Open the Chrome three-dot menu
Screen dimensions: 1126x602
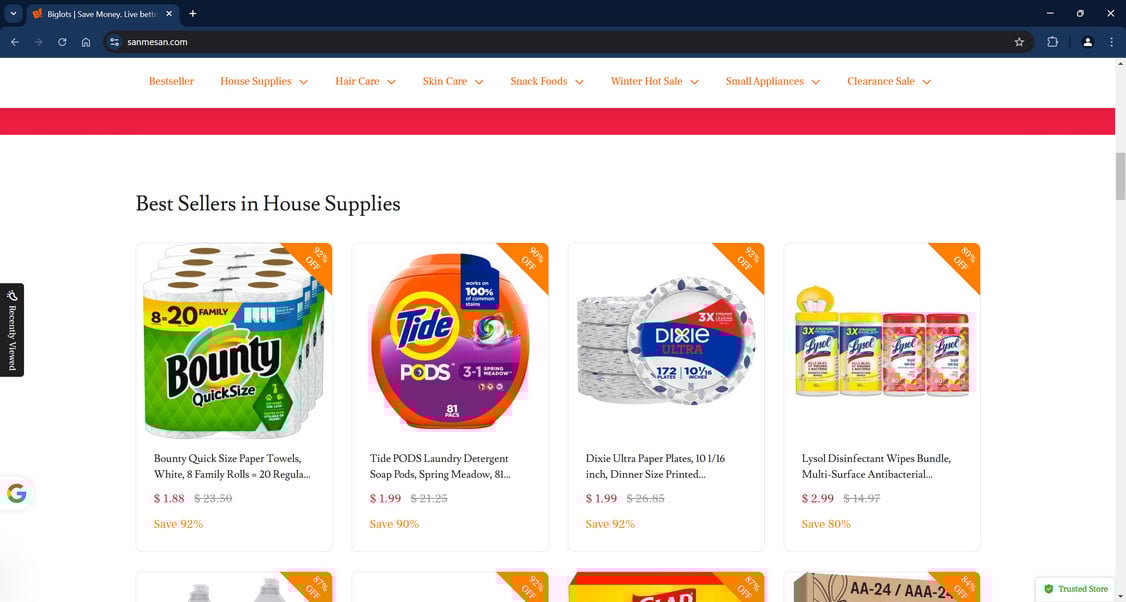(x=1111, y=42)
